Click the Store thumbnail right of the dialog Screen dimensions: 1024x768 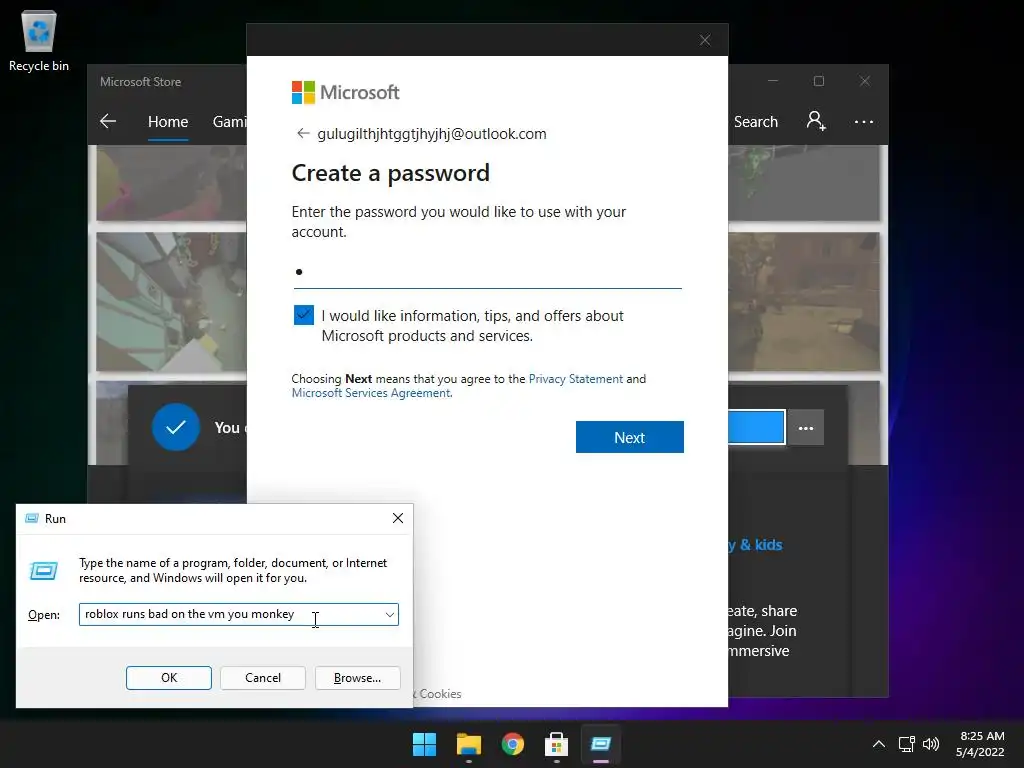[x=804, y=301]
